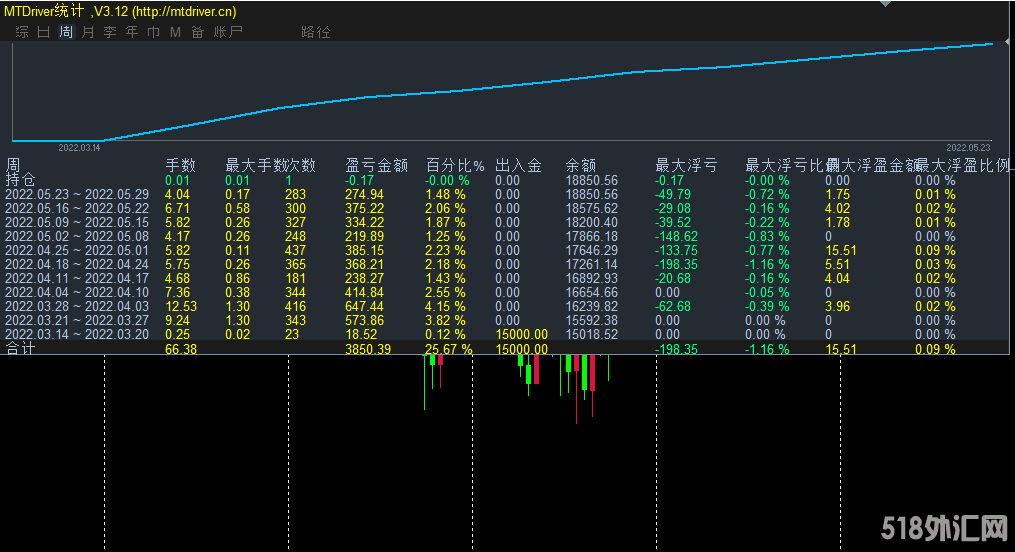The image size is (1015, 552).
Task: Click the 余额 column header
Action: pyautogui.click(x=580, y=166)
